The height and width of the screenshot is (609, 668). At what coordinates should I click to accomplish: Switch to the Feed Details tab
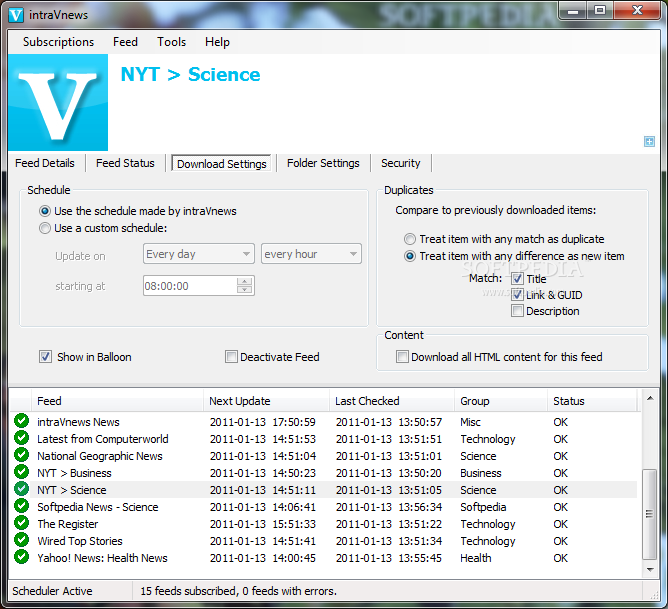(45, 163)
